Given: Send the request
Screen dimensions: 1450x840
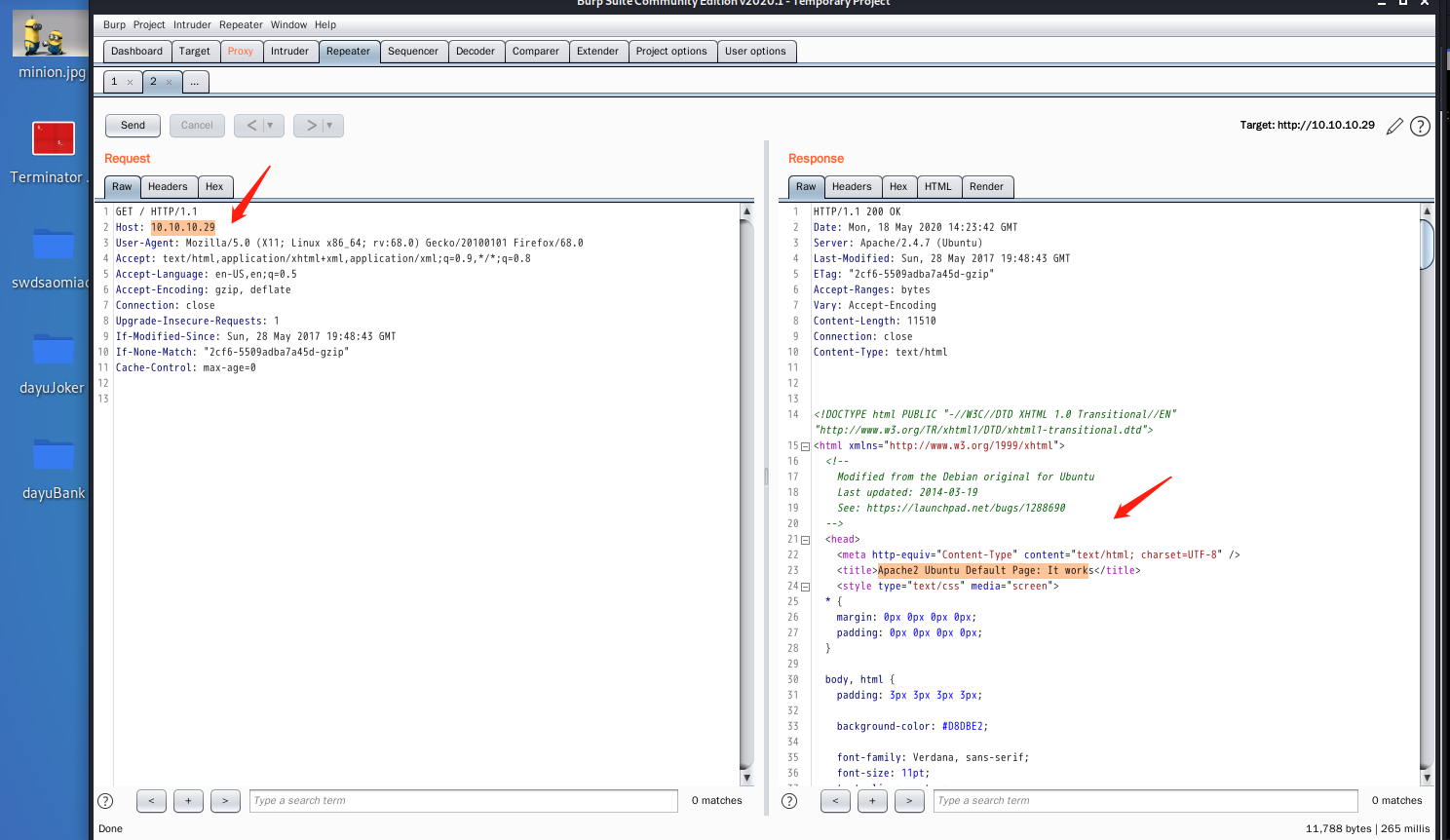Looking at the screenshot, I should pyautogui.click(x=133, y=126).
